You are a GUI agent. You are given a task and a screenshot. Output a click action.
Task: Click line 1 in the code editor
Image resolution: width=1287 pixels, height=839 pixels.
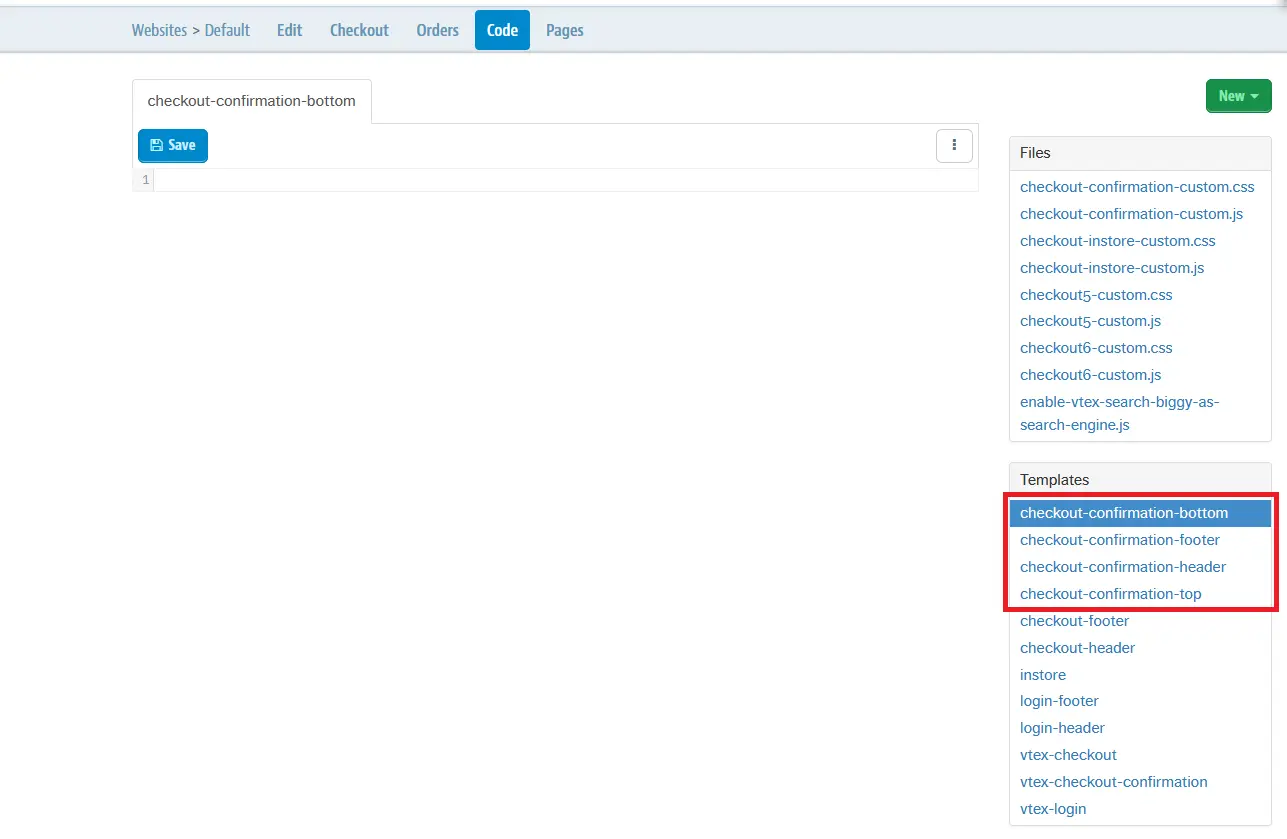pos(565,180)
